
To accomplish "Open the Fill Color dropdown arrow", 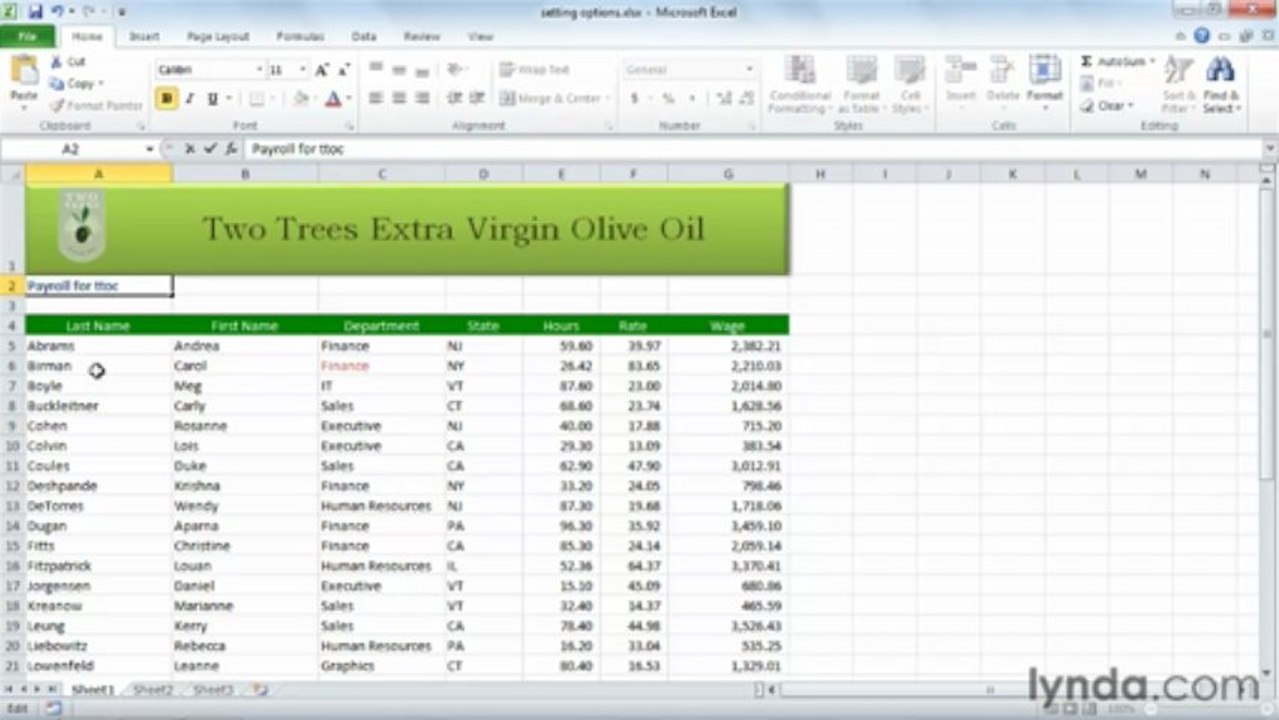I will click(x=314, y=98).
